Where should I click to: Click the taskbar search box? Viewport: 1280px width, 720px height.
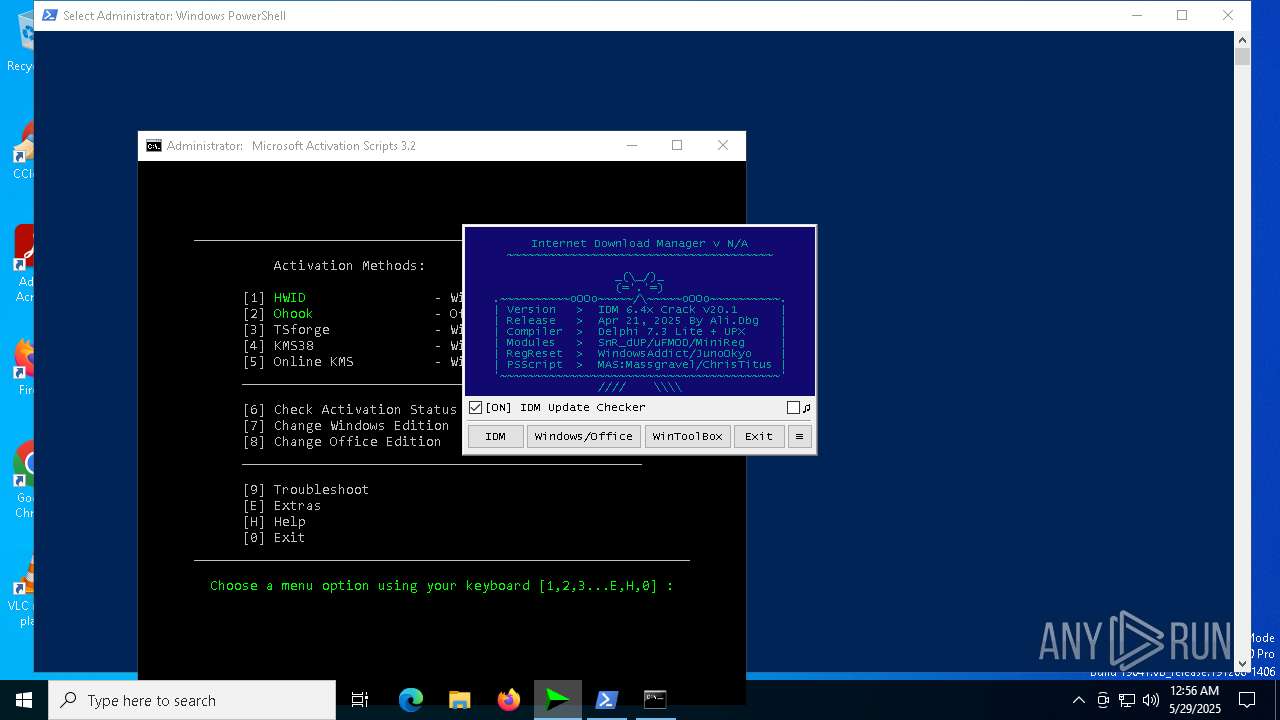(192, 700)
